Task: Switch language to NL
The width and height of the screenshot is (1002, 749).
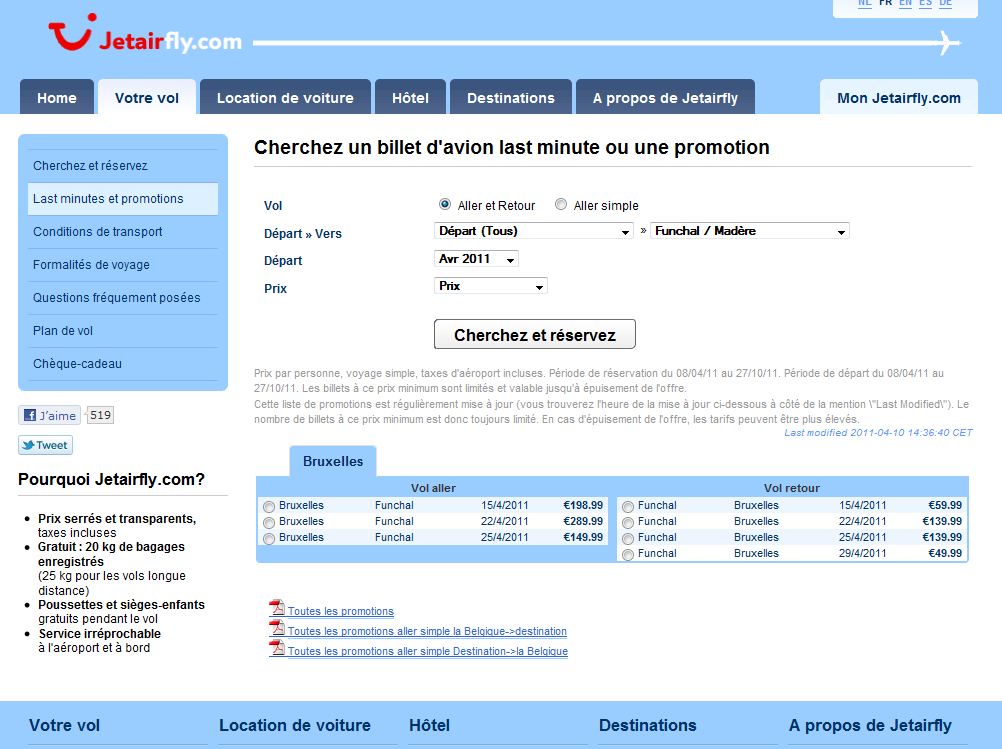Action: (x=865, y=3)
